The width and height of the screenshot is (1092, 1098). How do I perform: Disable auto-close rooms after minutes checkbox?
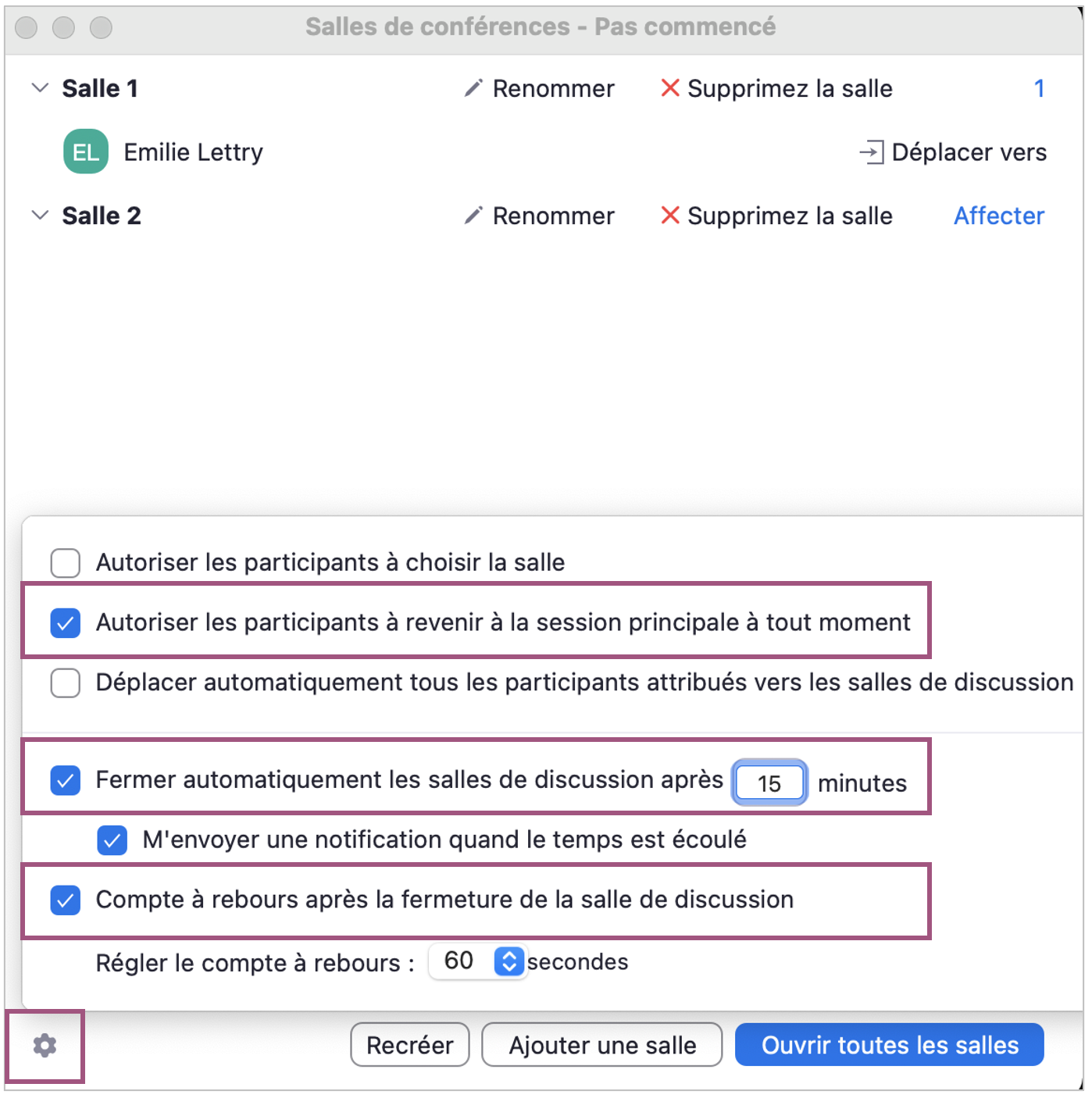pos(66,780)
